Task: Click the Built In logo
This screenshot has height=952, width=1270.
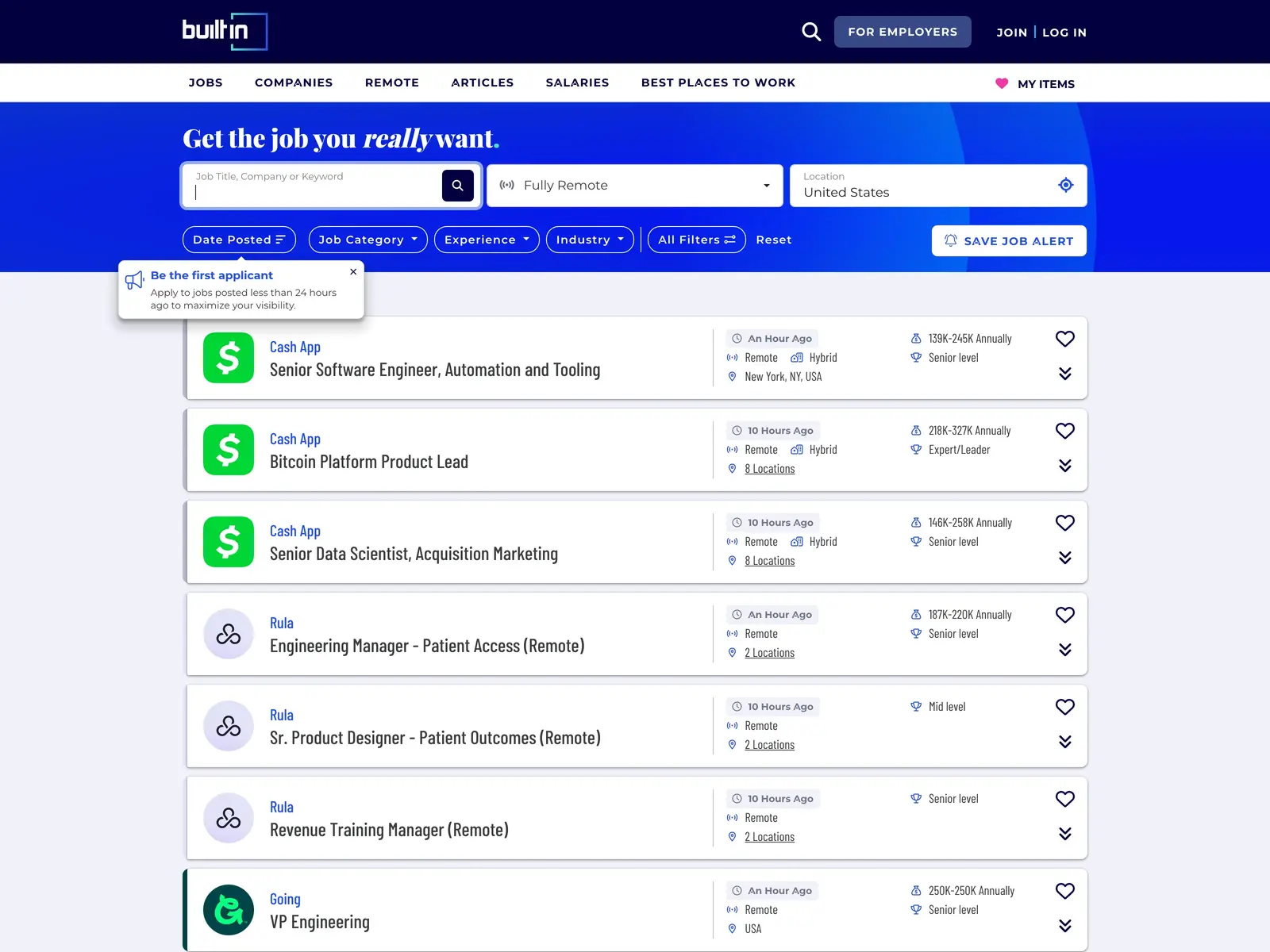Action: pyautogui.click(x=225, y=32)
